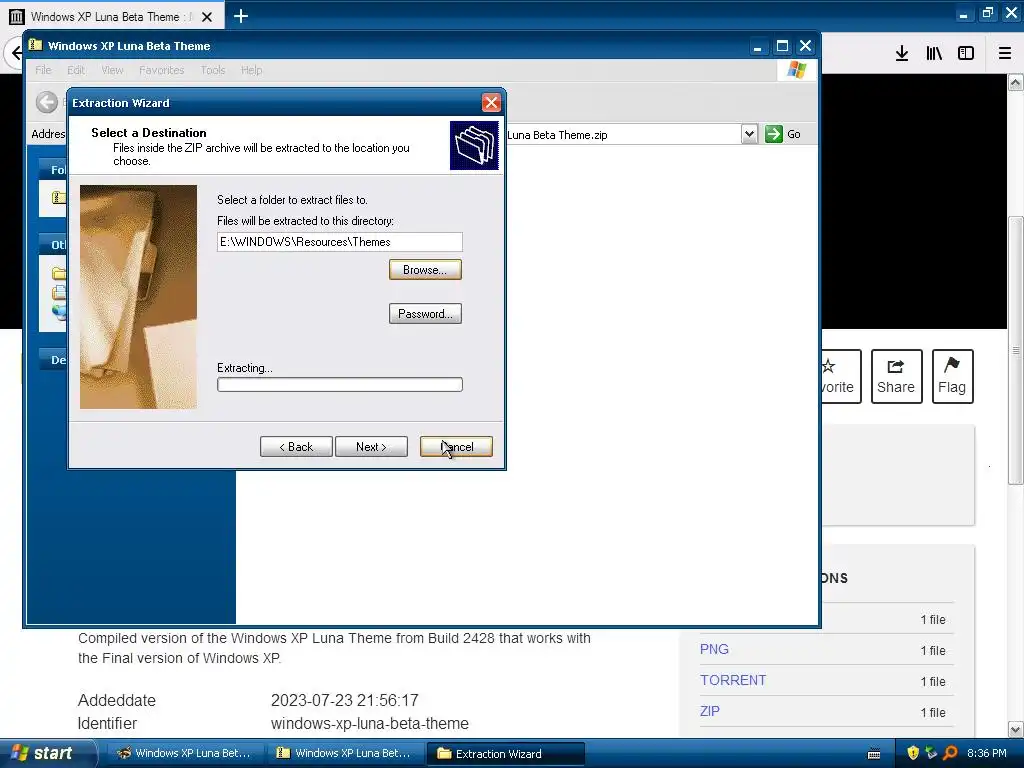Open a new browser tab with plus
The height and width of the screenshot is (768, 1024).
coord(241,16)
